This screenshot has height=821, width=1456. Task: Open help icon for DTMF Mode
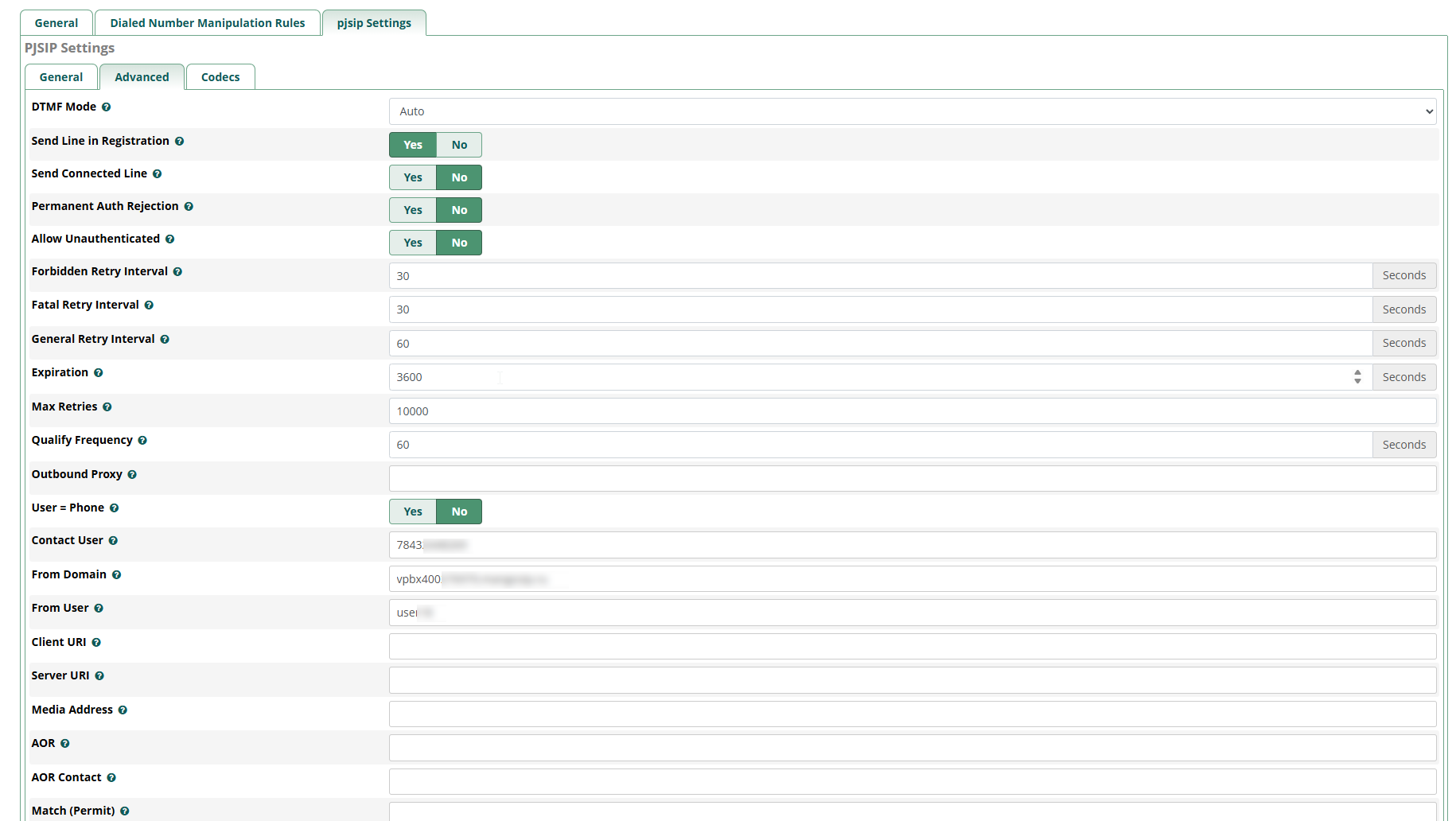click(x=106, y=107)
